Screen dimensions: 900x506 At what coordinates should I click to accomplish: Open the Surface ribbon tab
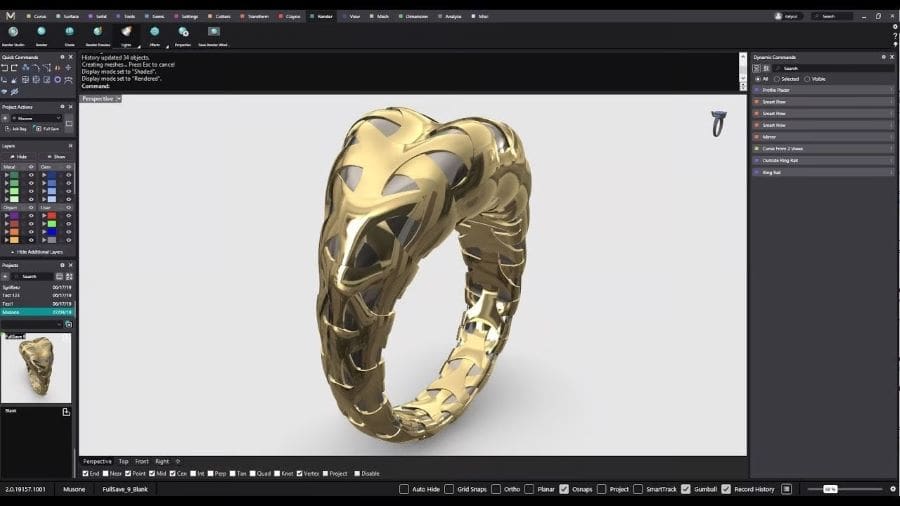coord(68,16)
